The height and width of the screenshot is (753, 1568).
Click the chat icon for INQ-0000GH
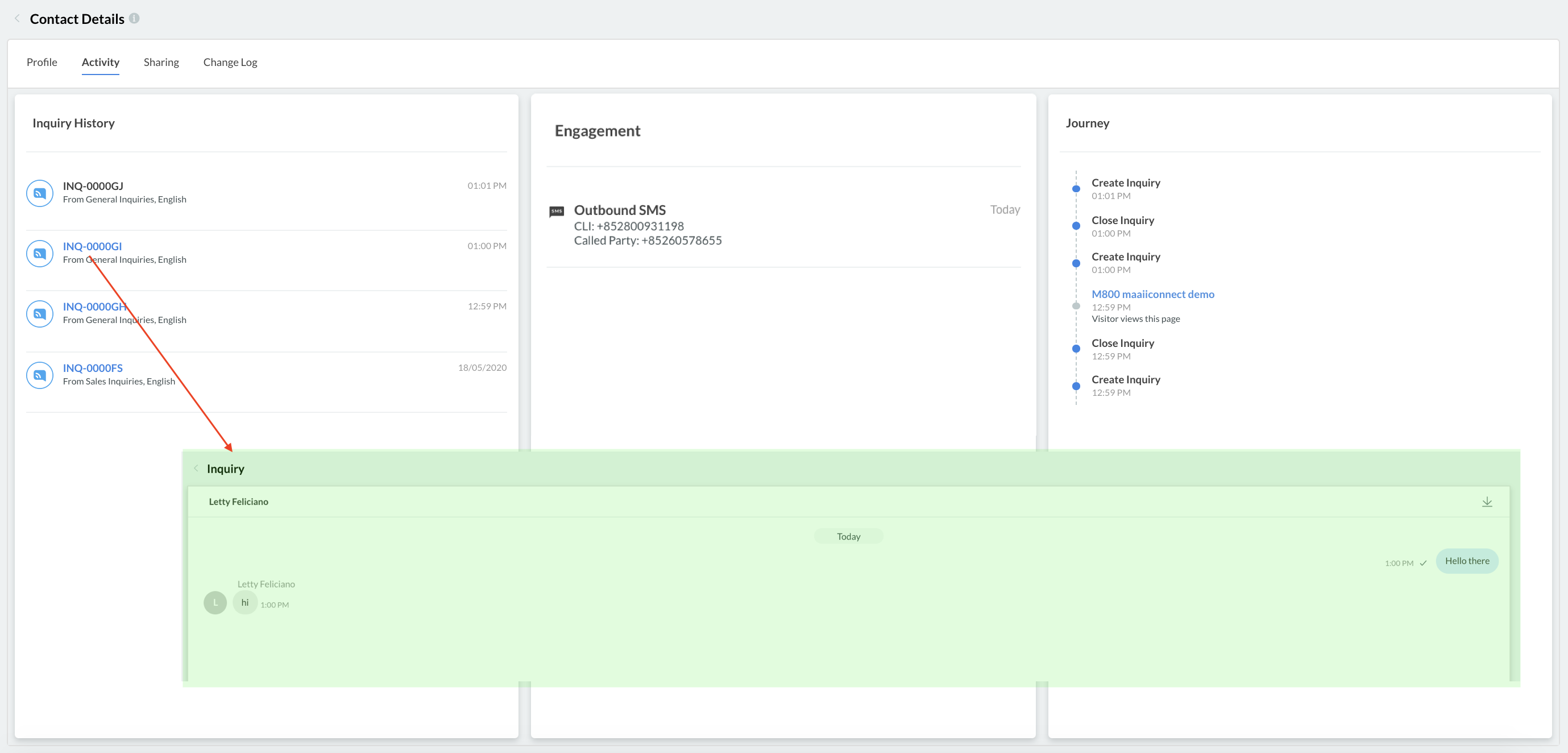point(40,313)
